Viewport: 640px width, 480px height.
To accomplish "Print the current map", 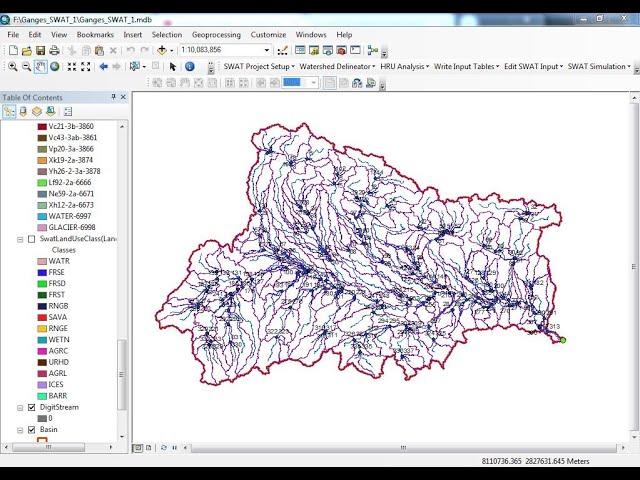I will 54,50.
